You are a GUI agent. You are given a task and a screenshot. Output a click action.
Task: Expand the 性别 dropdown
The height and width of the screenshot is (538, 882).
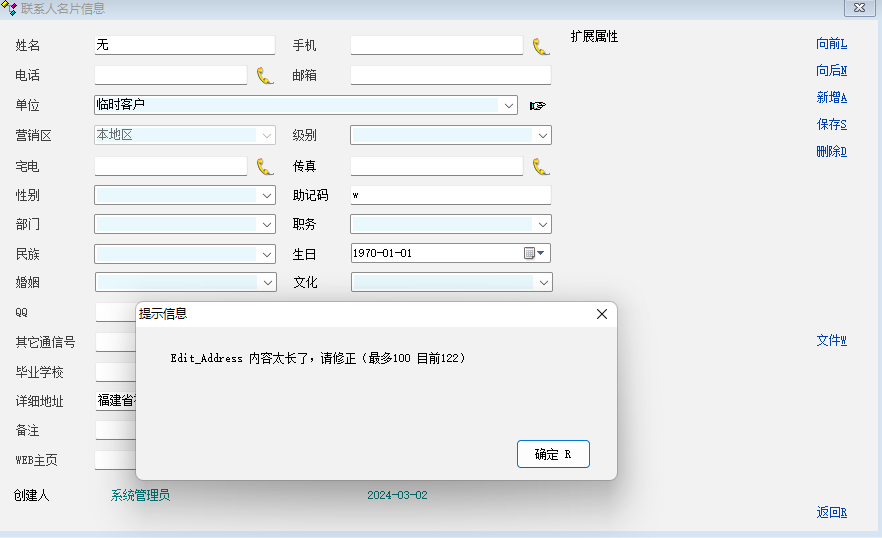point(266,196)
